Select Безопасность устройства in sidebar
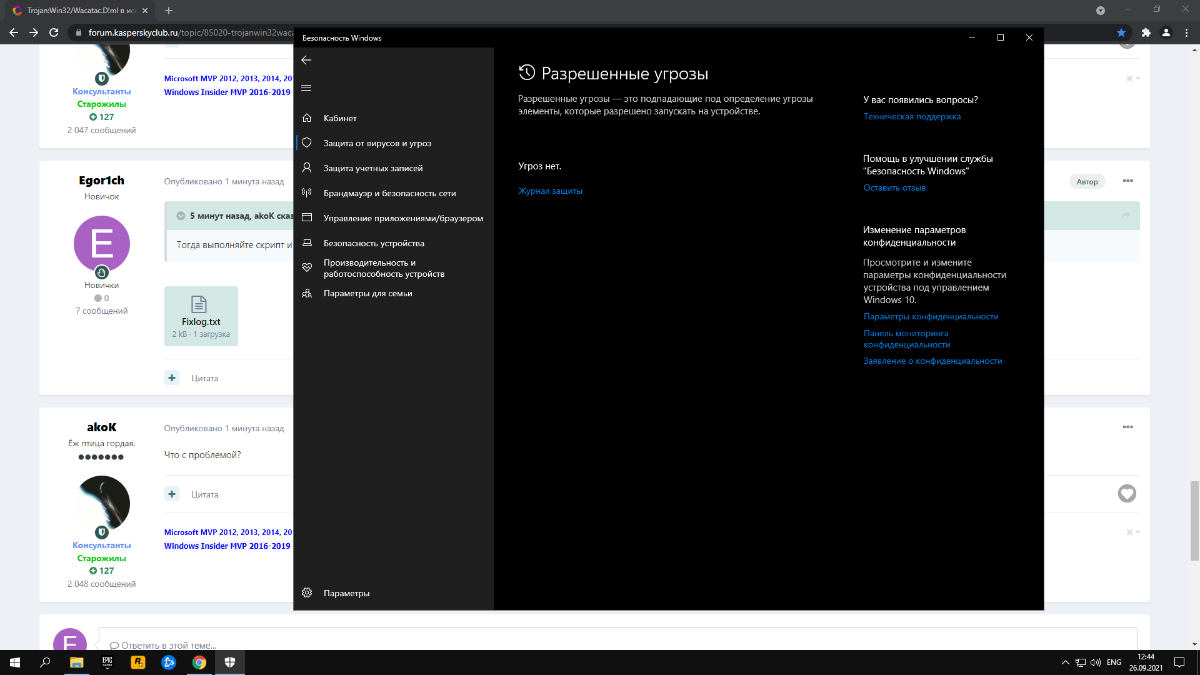 [x=373, y=243]
